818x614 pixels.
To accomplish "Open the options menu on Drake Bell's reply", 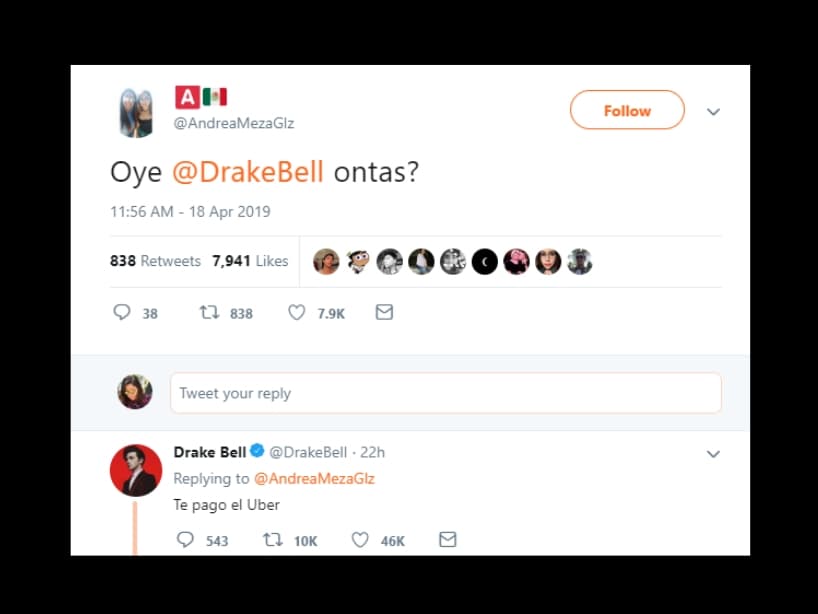I will [x=713, y=453].
